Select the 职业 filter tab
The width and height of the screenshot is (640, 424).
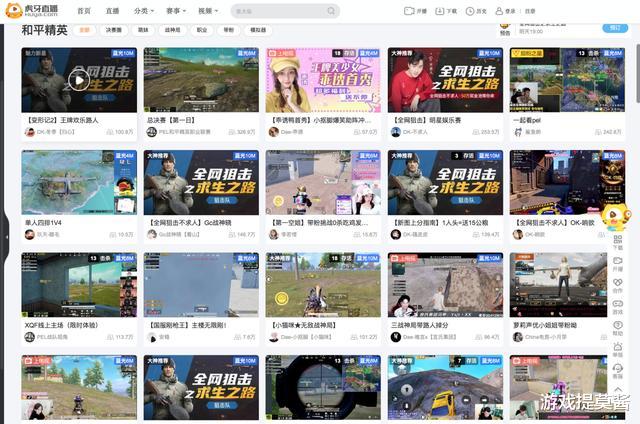pyautogui.click(x=202, y=30)
